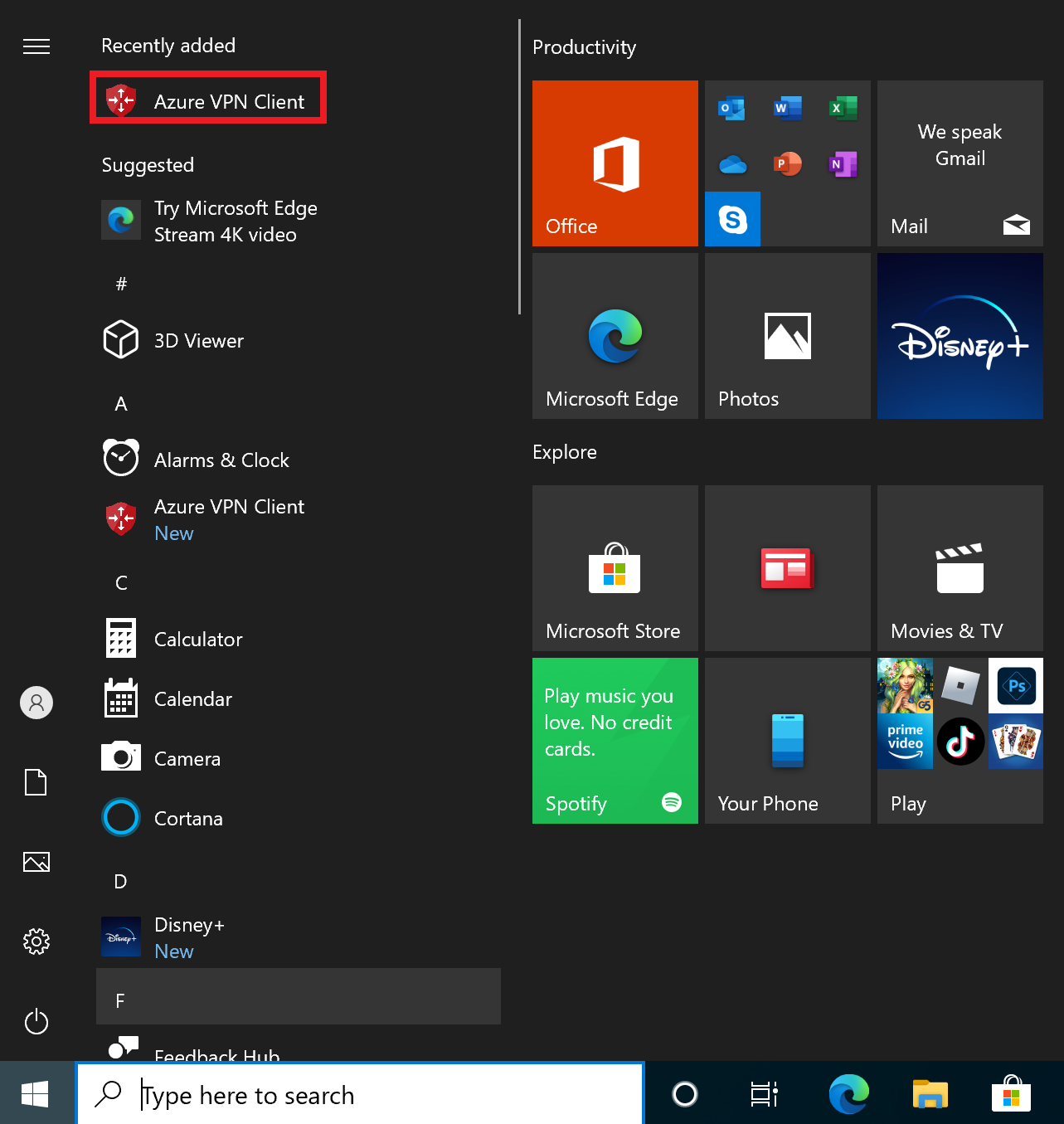The height and width of the screenshot is (1124, 1064).
Task: Open the Your Phone tile
Action: (788, 741)
